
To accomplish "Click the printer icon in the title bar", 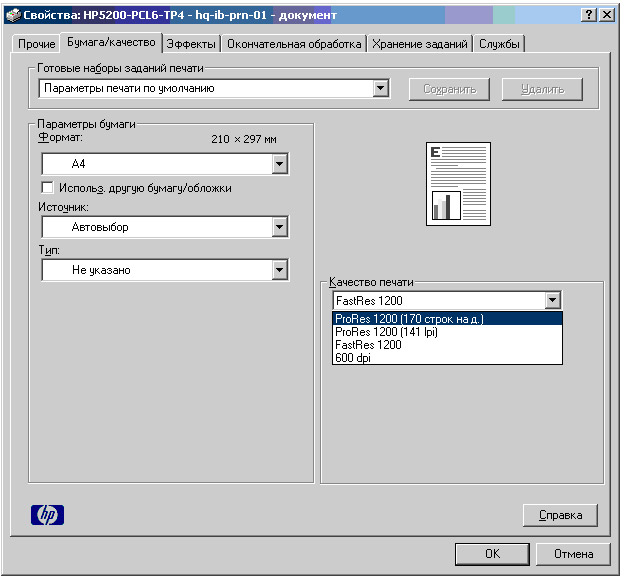I will pos(13,15).
